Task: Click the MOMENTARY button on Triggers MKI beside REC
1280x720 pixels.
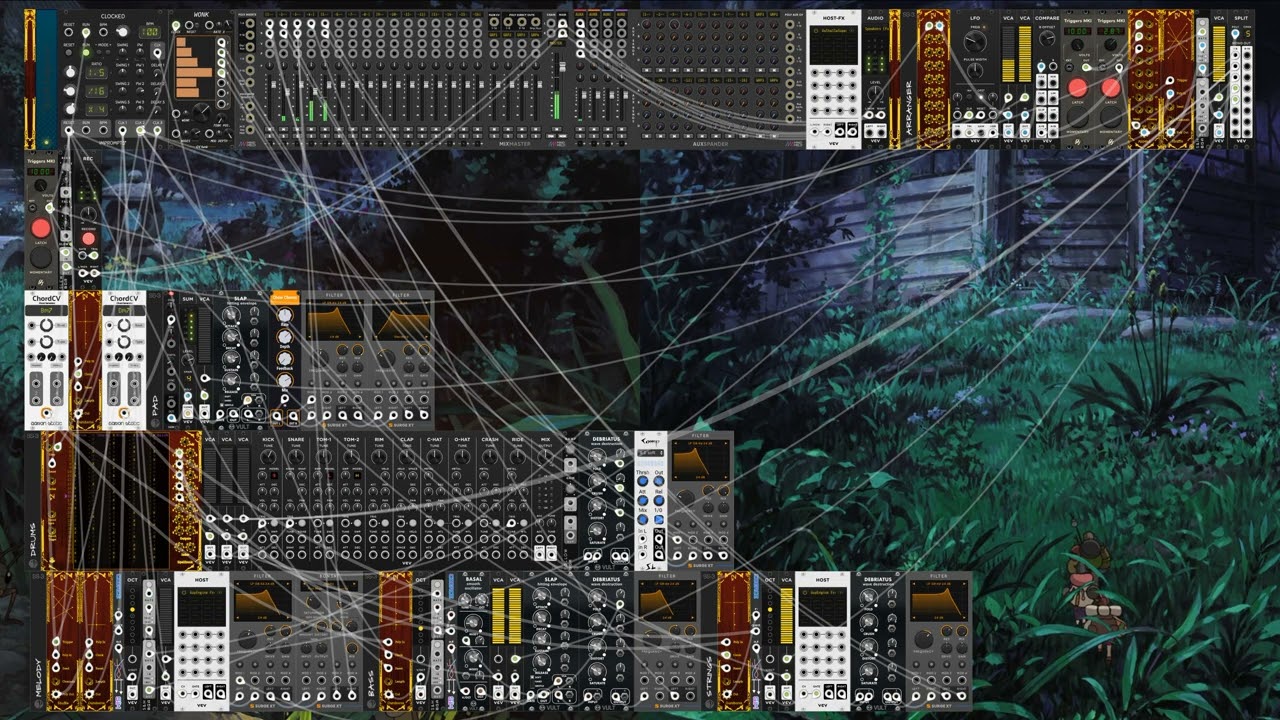Action: 41,259
